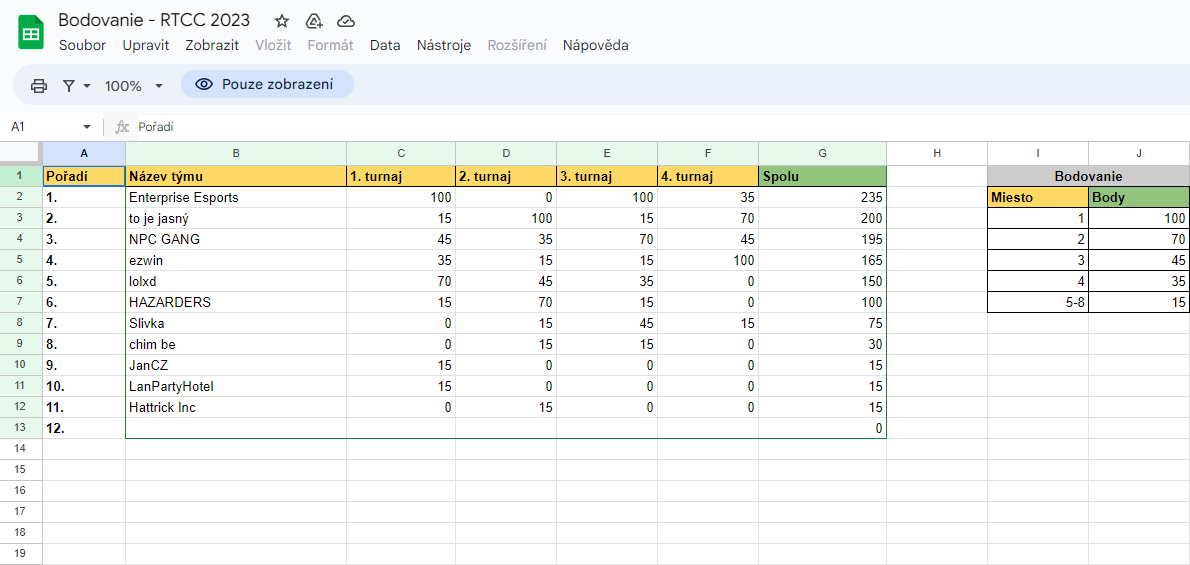Select row 1 header
Screen dimensions: 1190x565
tap(21, 176)
